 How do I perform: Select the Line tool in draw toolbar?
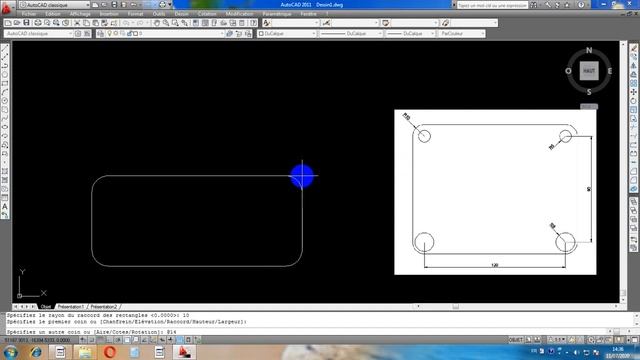(5, 49)
